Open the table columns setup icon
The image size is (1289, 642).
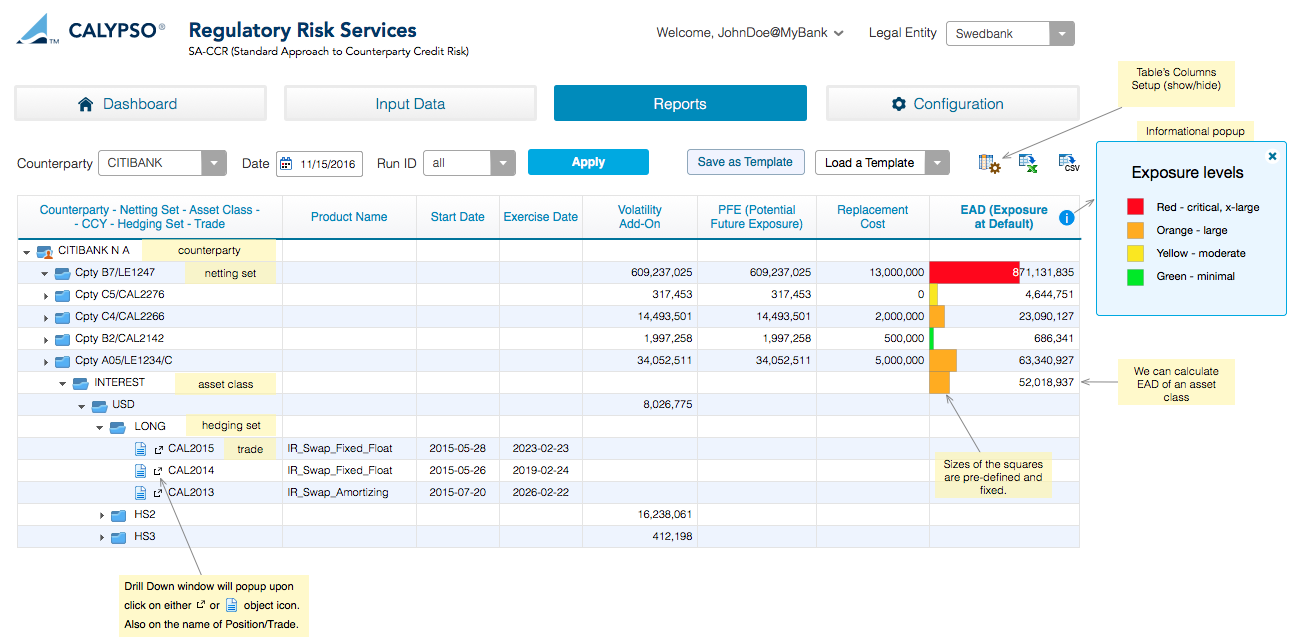coord(989,163)
